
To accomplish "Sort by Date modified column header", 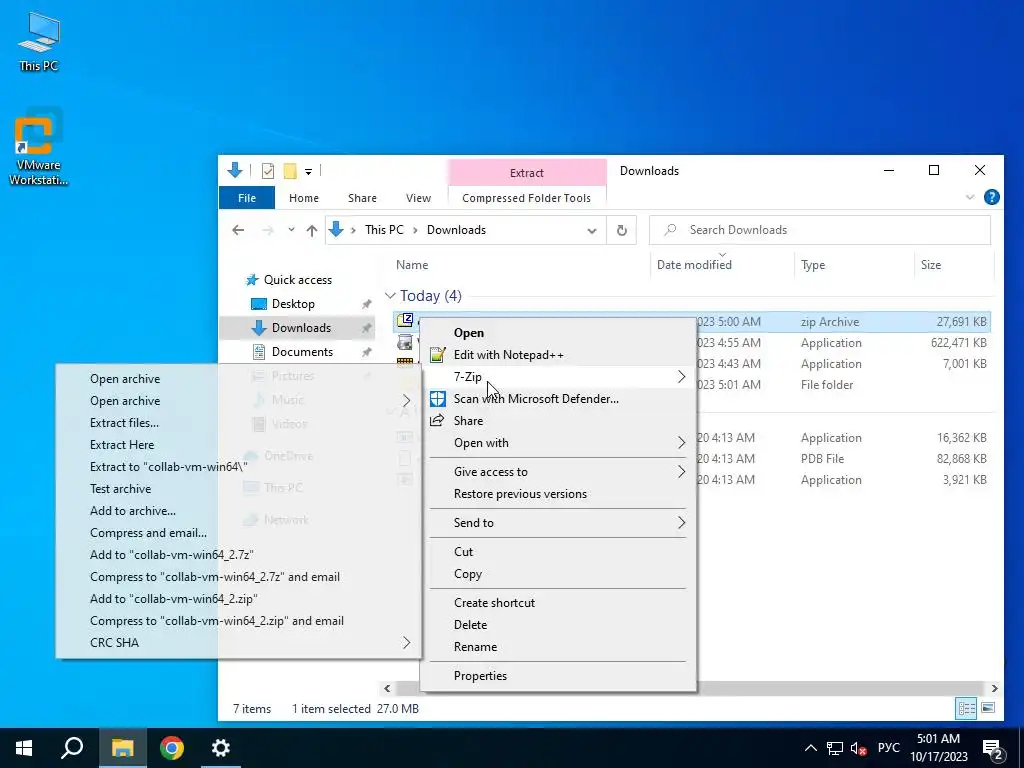I will click(694, 264).
